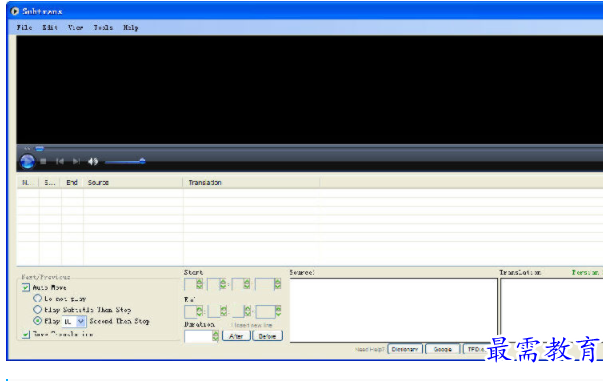Click the Next track player icon

[76, 161]
